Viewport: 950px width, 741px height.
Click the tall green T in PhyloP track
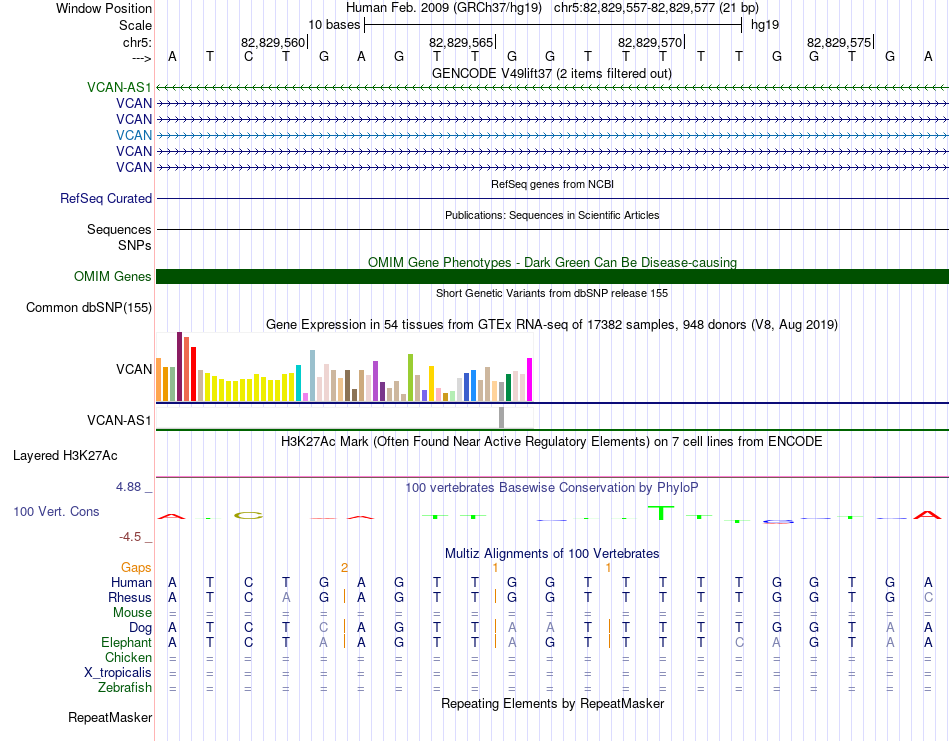660,512
